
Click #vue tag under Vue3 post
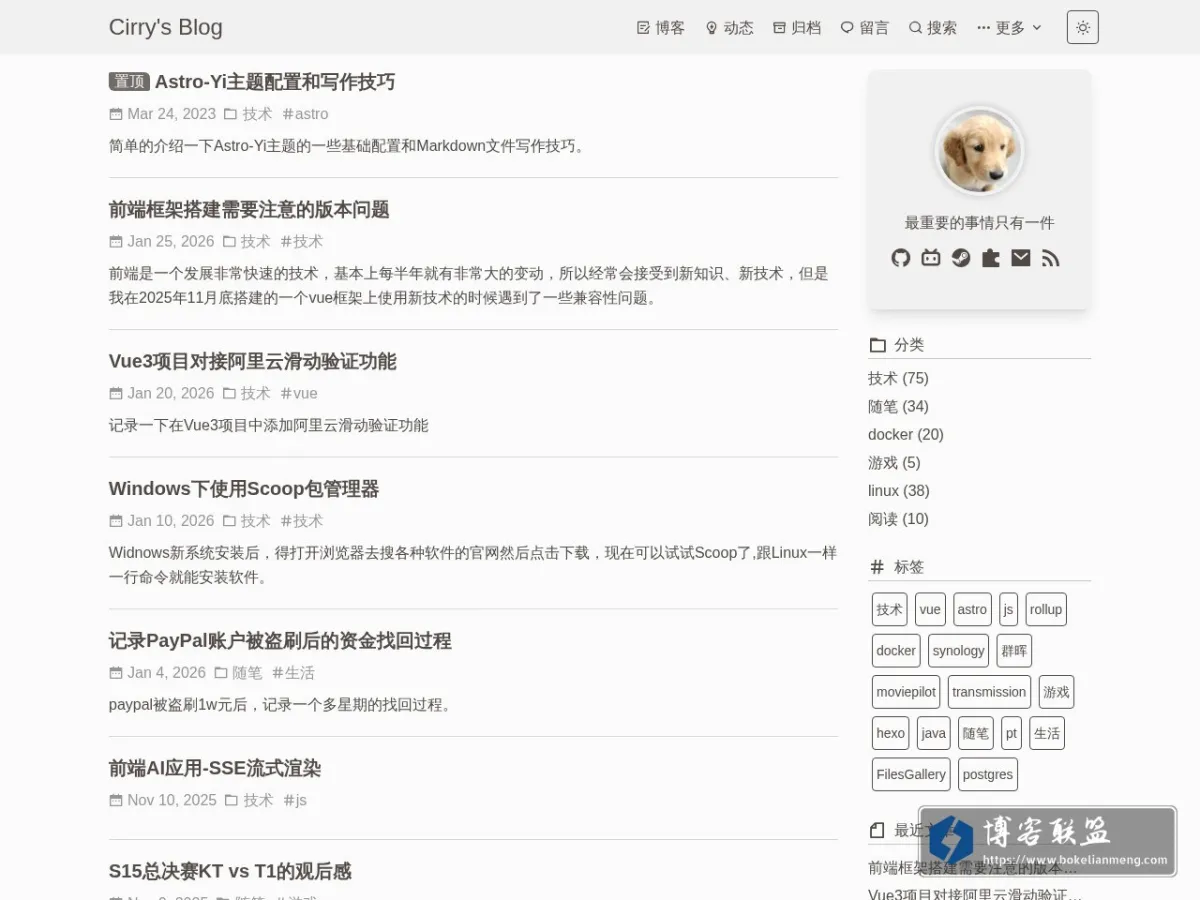pos(299,393)
